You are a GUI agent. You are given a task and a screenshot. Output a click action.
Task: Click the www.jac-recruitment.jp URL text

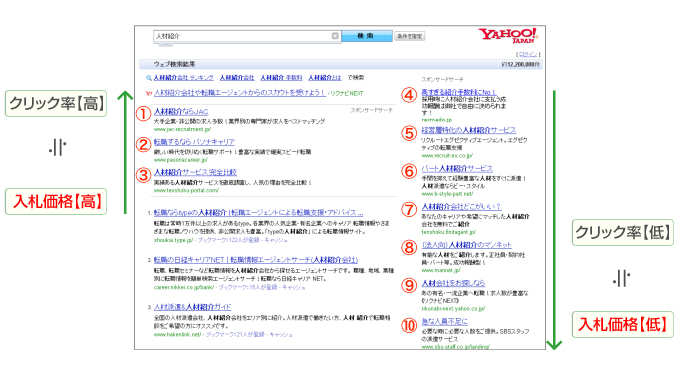click(x=182, y=129)
